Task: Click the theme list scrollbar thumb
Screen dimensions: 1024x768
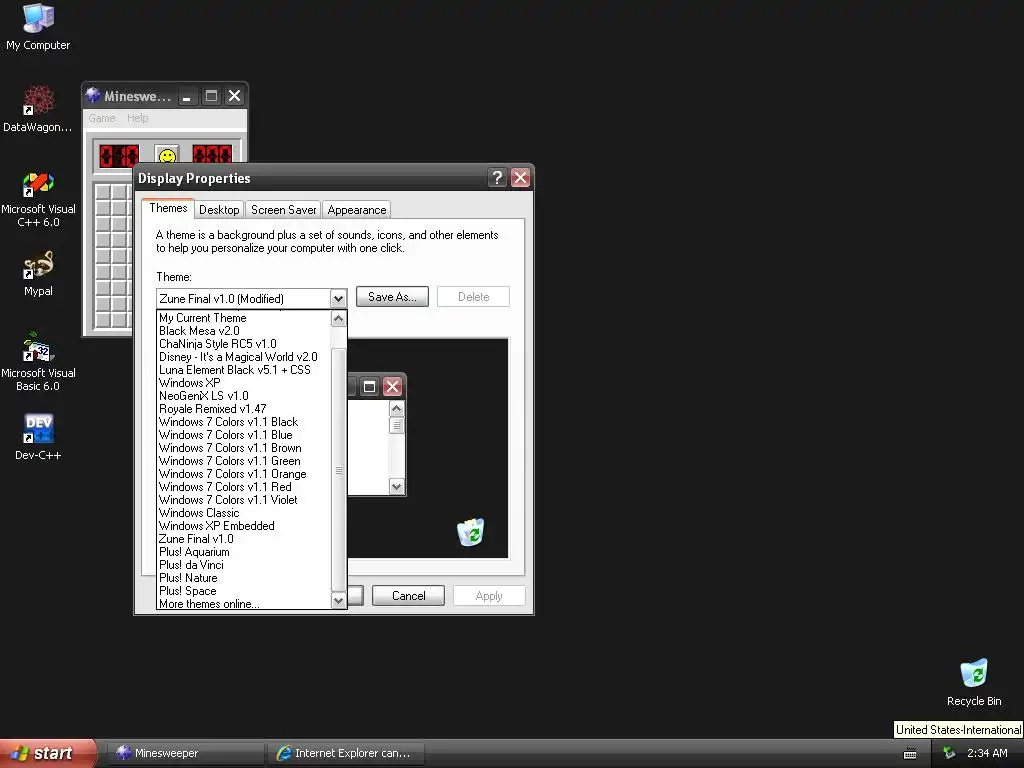Action: [x=338, y=470]
